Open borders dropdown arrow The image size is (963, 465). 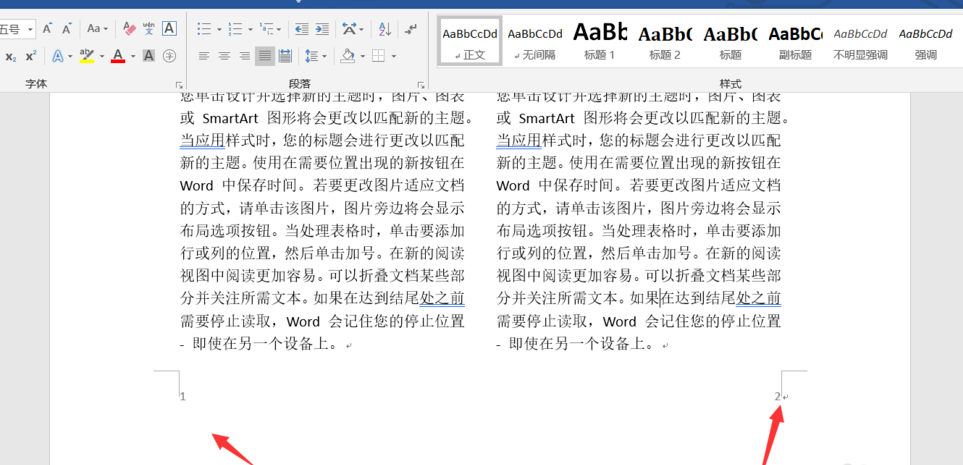(393, 57)
